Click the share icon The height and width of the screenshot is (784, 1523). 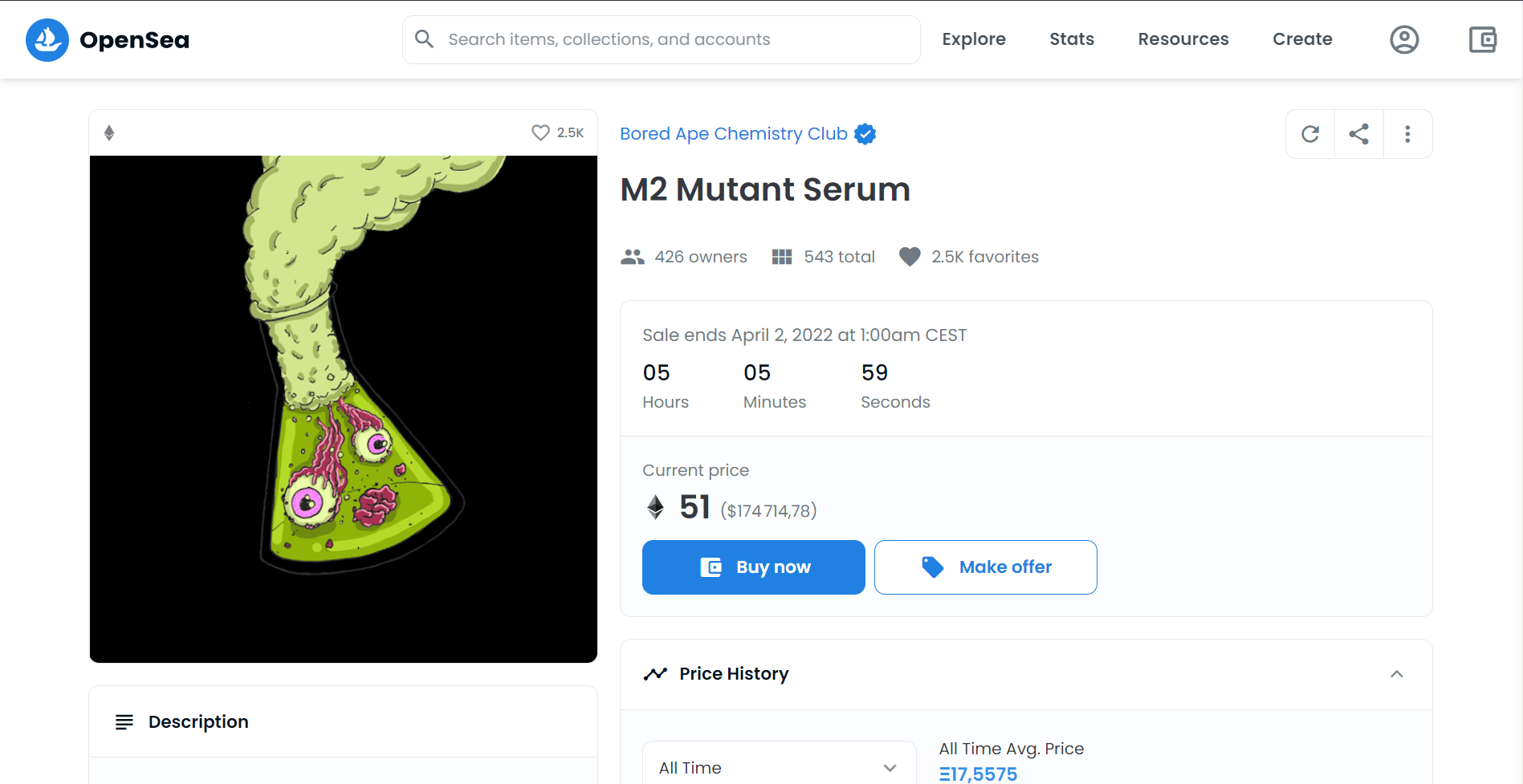point(1358,134)
